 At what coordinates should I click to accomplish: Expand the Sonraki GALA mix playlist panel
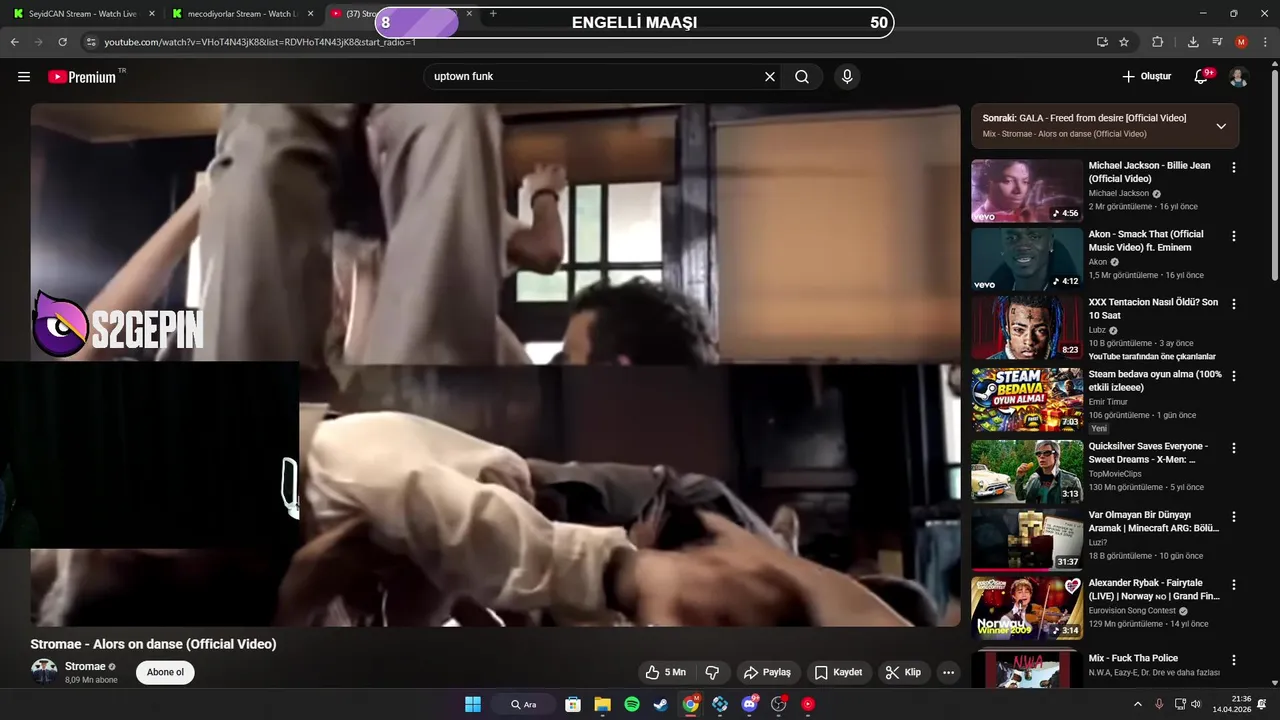(x=1221, y=126)
